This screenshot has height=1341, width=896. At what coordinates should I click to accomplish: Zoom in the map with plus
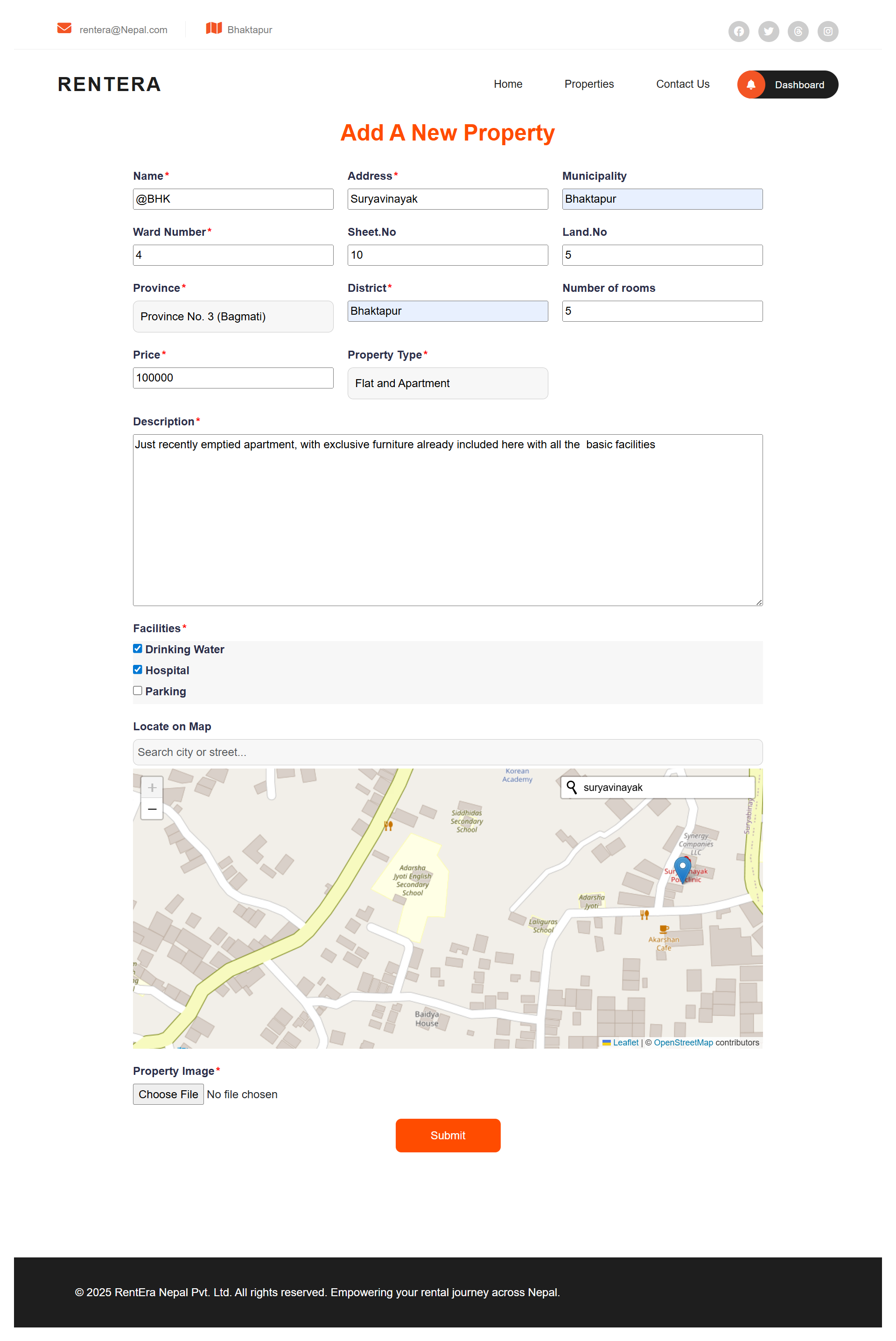tap(152, 788)
